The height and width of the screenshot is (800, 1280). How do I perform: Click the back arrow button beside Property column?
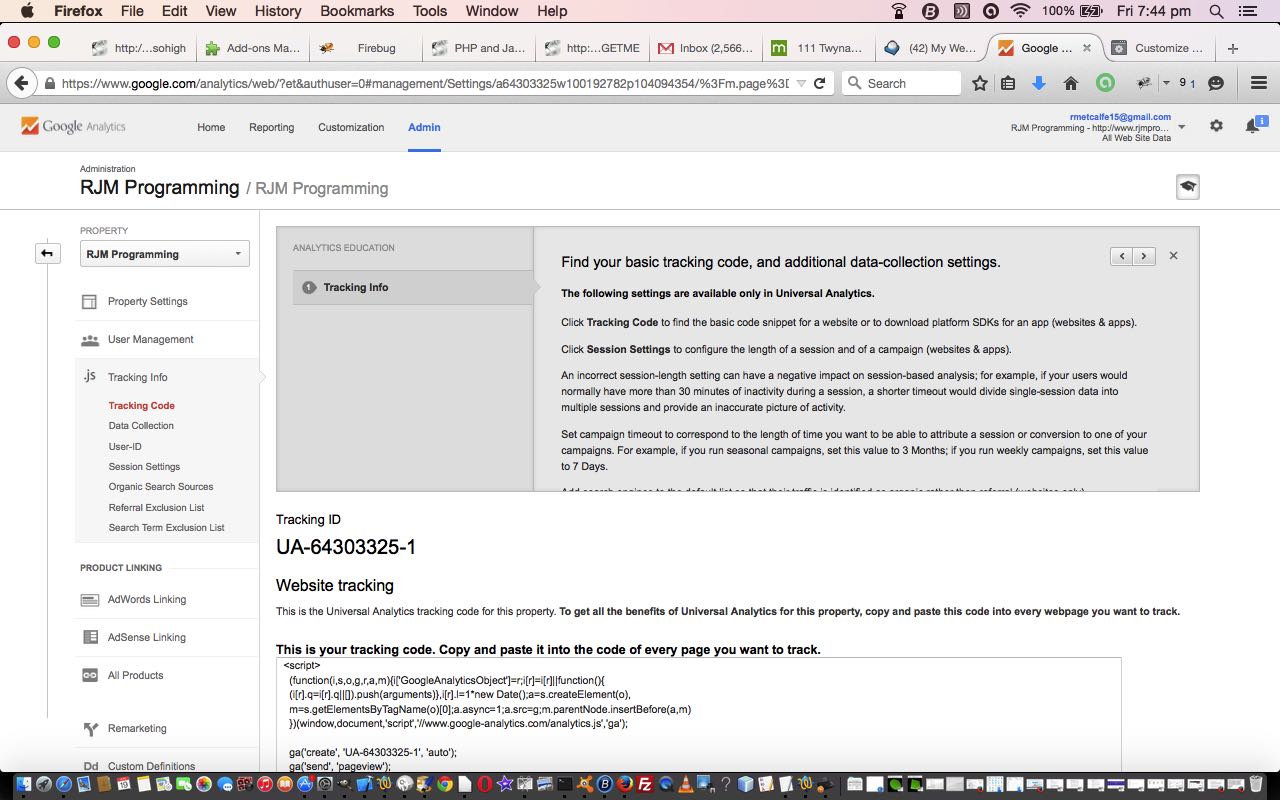point(47,253)
